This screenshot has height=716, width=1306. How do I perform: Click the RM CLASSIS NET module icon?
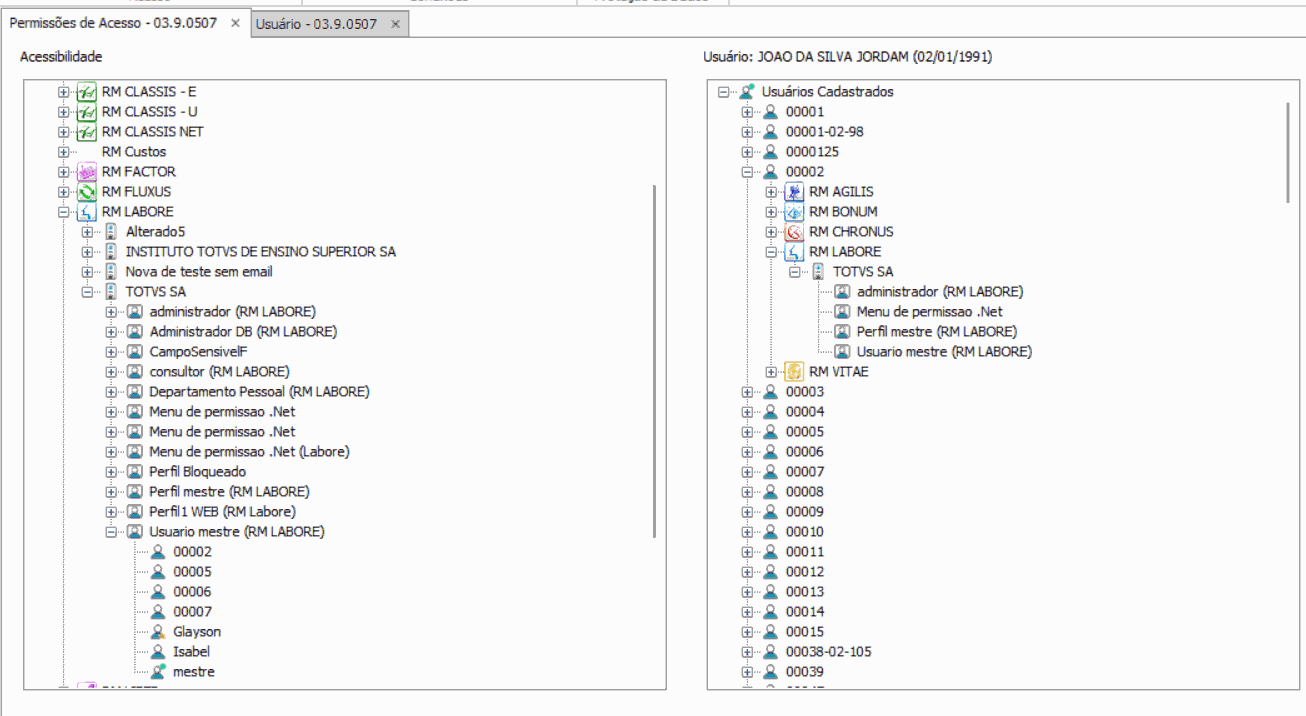[87, 132]
